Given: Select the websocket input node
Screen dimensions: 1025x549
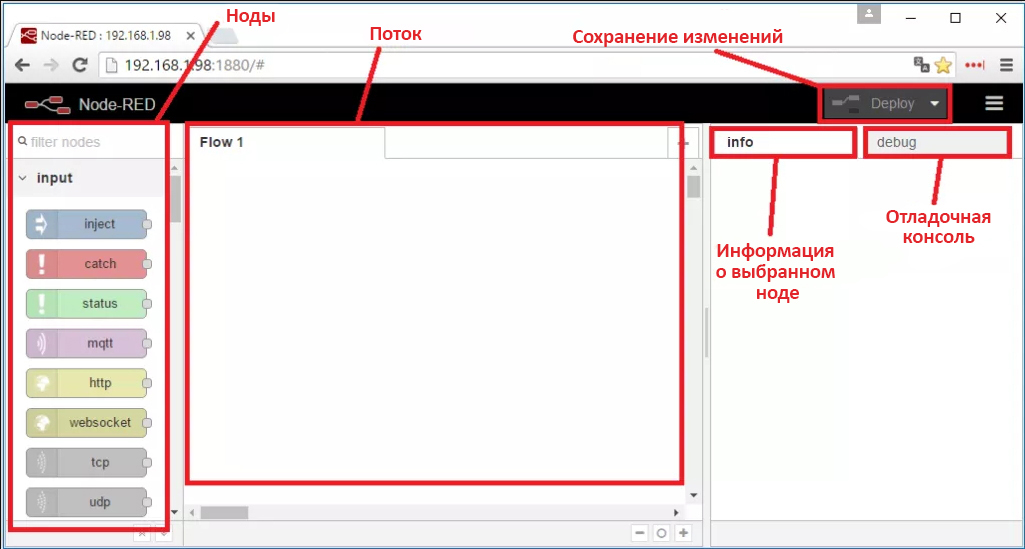Looking at the screenshot, I should click(87, 422).
